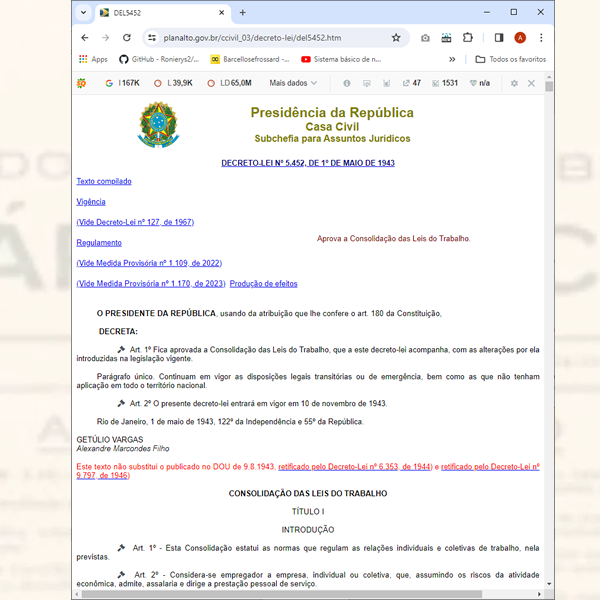Click the scrollbar up arrow

pos(549,78)
